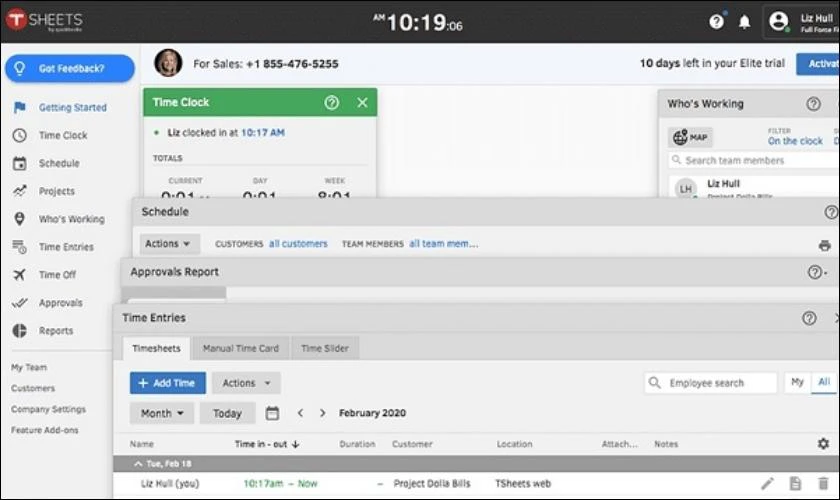Edit Liz Hull's time entry with pencil icon
This screenshot has height=500, width=840.
click(767, 484)
